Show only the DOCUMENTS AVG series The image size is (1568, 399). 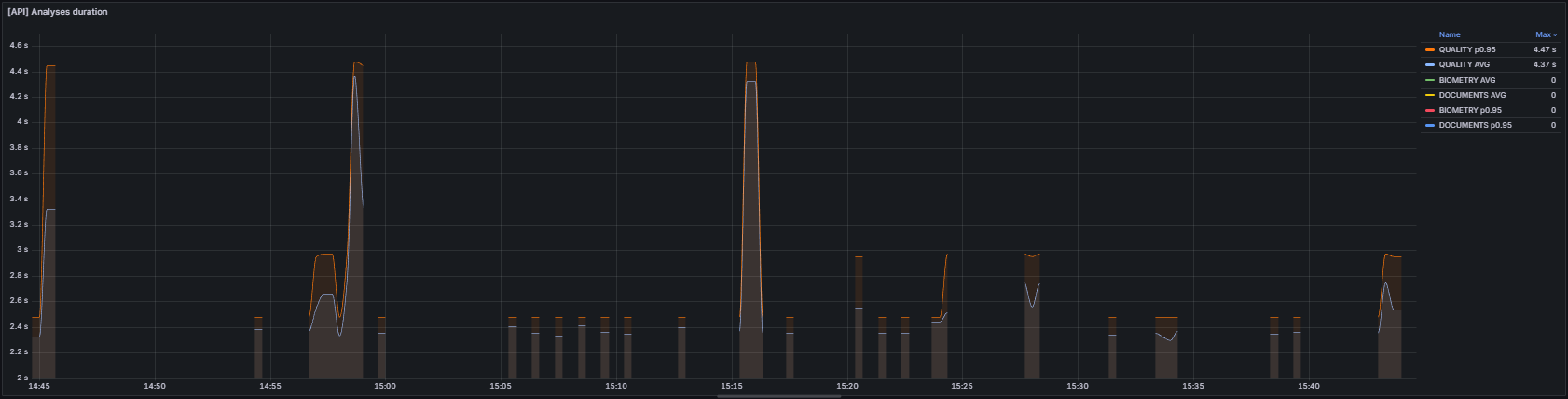1472,95
